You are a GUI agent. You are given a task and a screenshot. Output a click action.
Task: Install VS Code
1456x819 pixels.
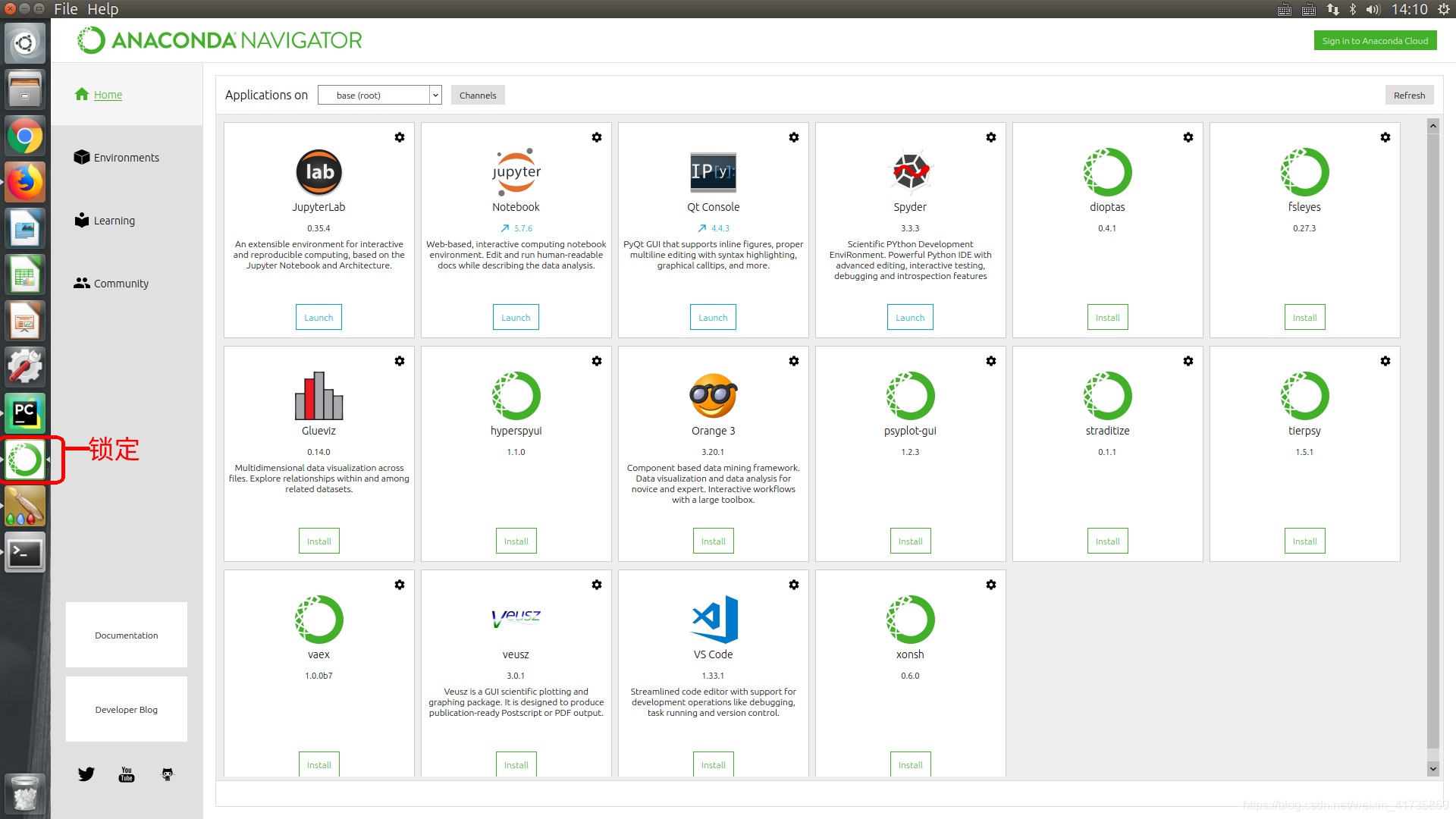point(713,764)
